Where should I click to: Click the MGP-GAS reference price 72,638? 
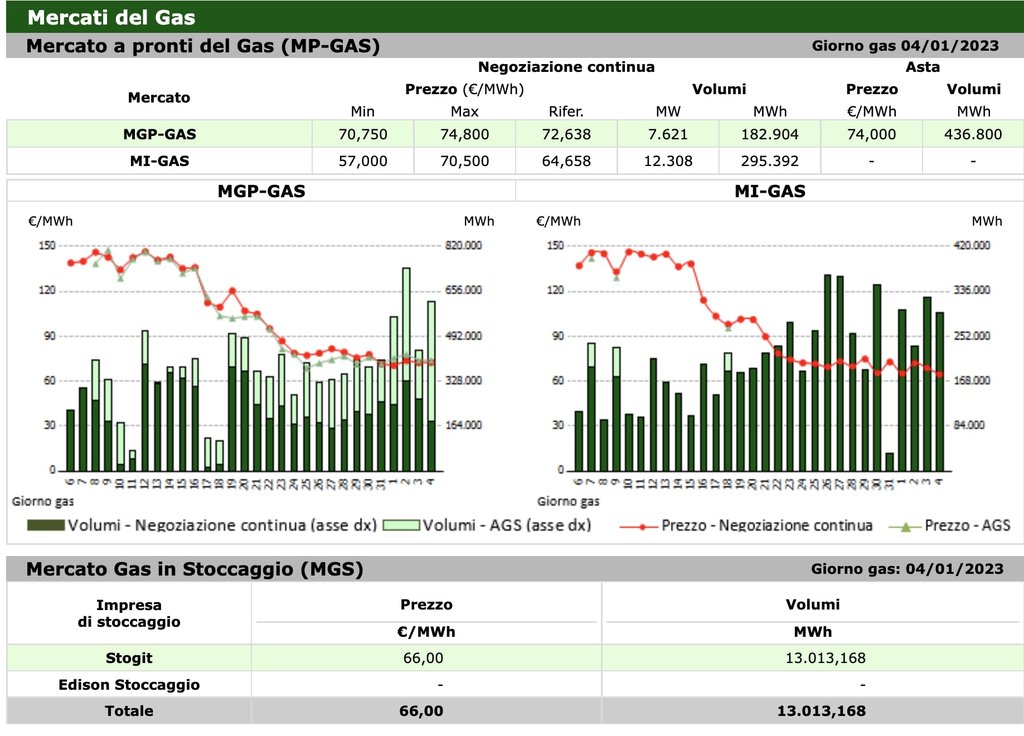click(566, 134)
